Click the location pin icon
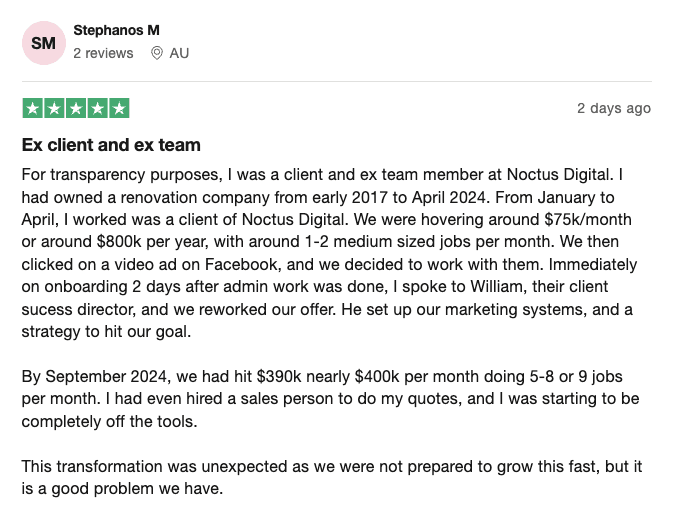Screen dimensions: 674x509 (157, 53)
